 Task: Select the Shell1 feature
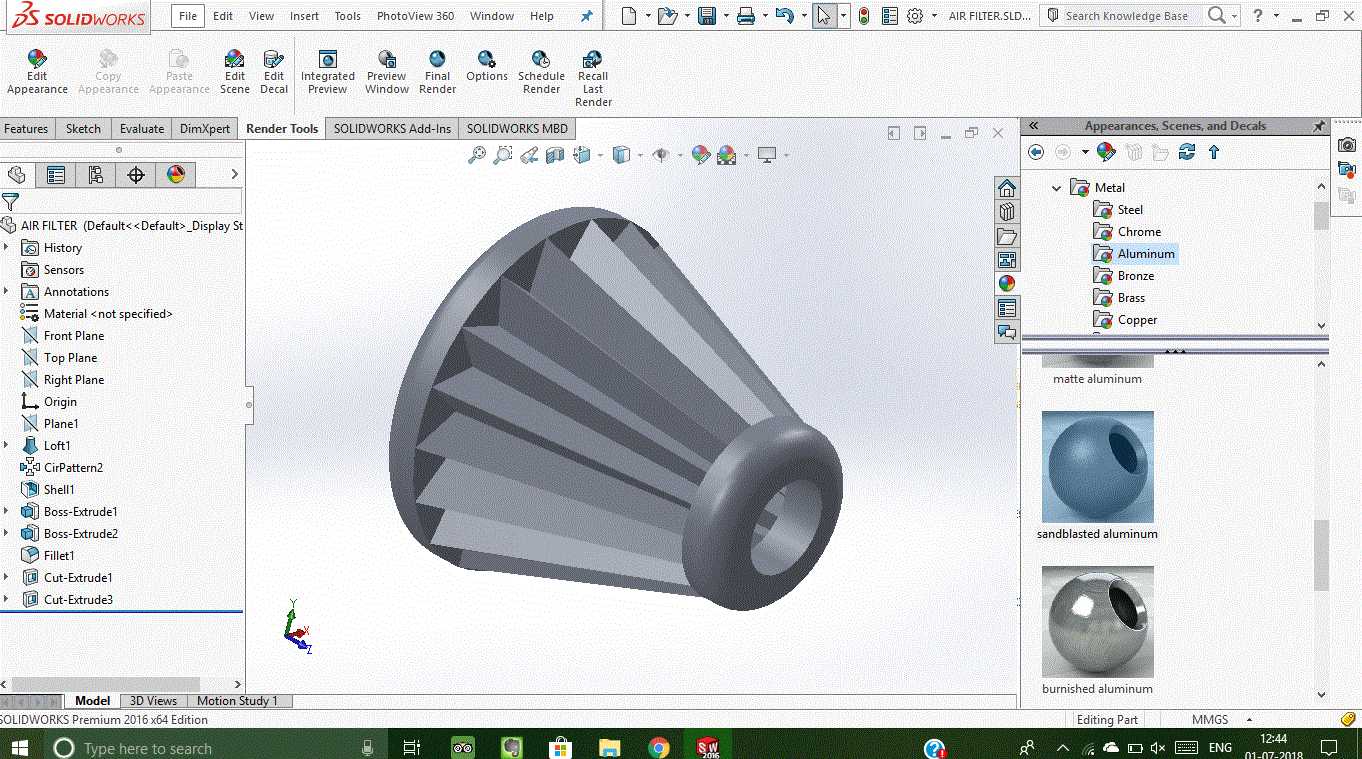point(59,489)
